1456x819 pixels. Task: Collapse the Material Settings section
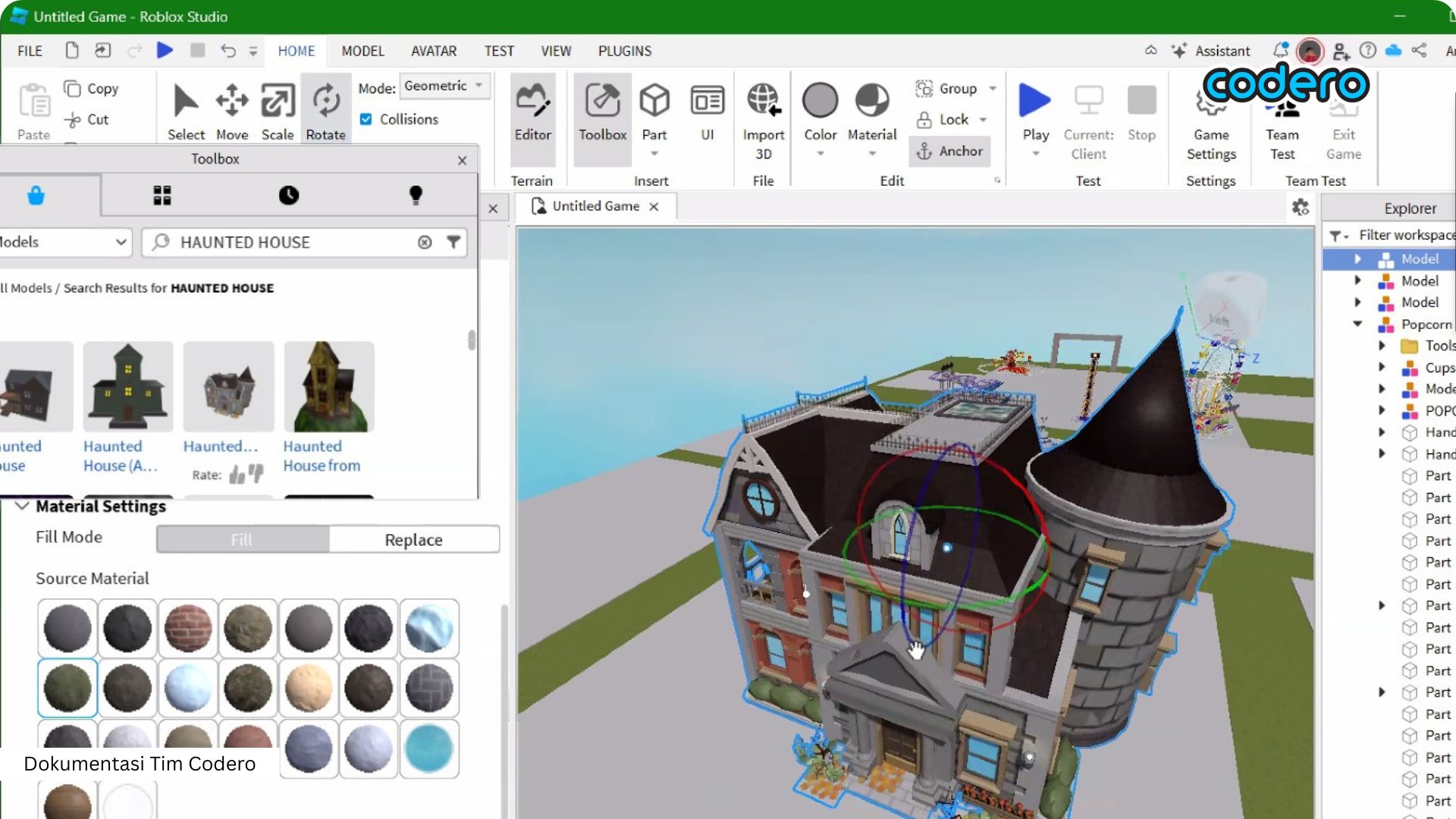(22, 506)
